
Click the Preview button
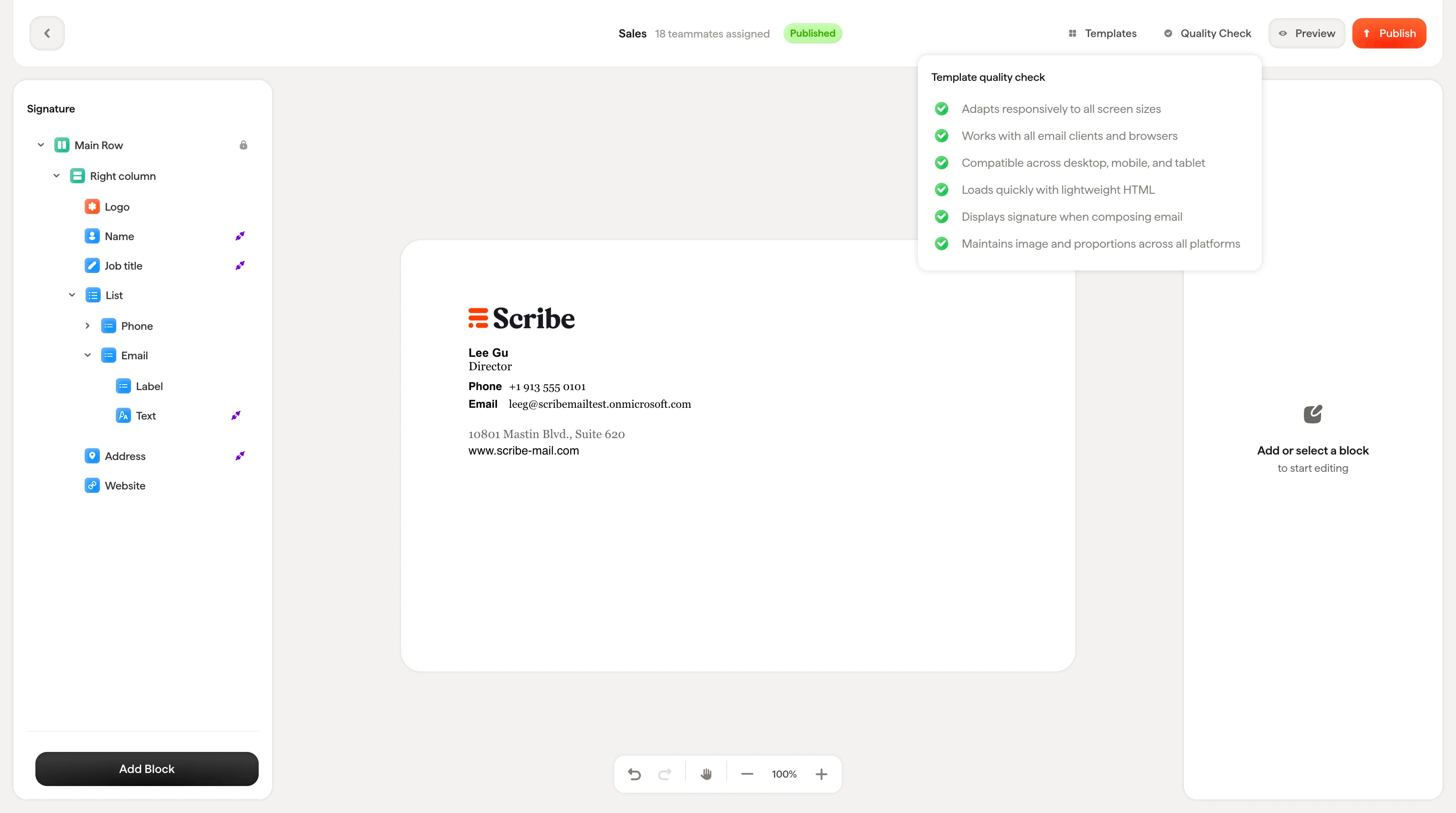click(1306, 33)
